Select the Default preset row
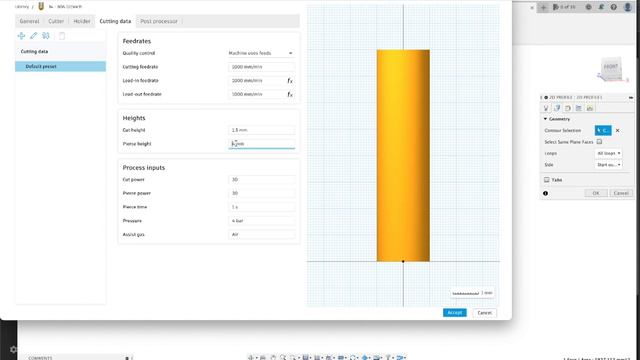This screenshot has width=640, height=360. [x=60, y=67]
